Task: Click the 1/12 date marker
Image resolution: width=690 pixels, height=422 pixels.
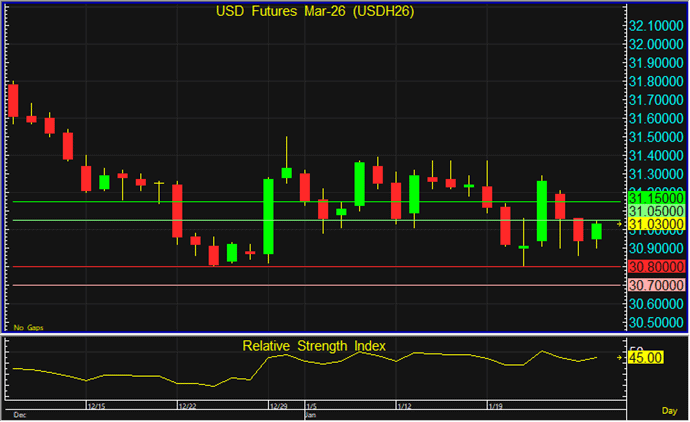Action: click(x=405, y=406)
